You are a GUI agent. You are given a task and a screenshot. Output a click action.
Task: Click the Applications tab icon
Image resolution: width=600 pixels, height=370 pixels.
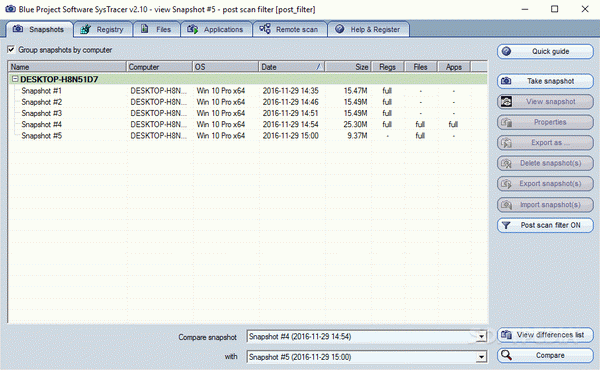pyautogui.click(x=192, y=29)
